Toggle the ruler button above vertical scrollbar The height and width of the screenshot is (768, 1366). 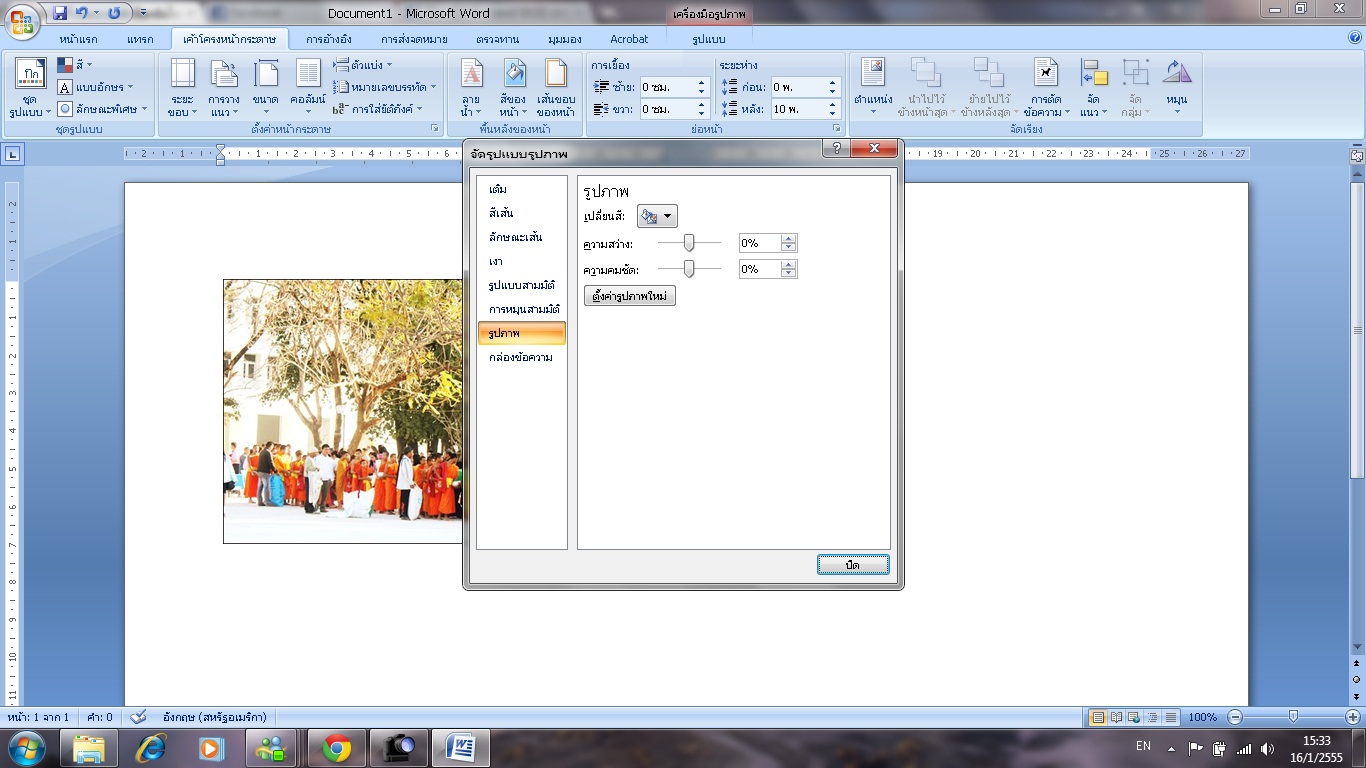click(x=1357, y=155)
